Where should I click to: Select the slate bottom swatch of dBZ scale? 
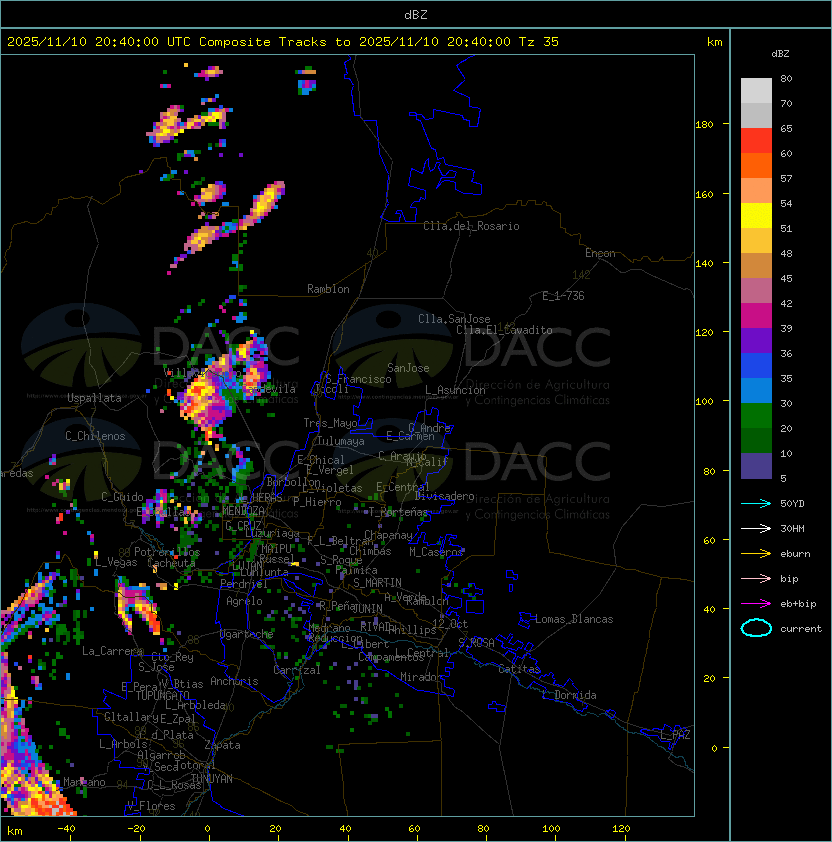click(756, 466)
